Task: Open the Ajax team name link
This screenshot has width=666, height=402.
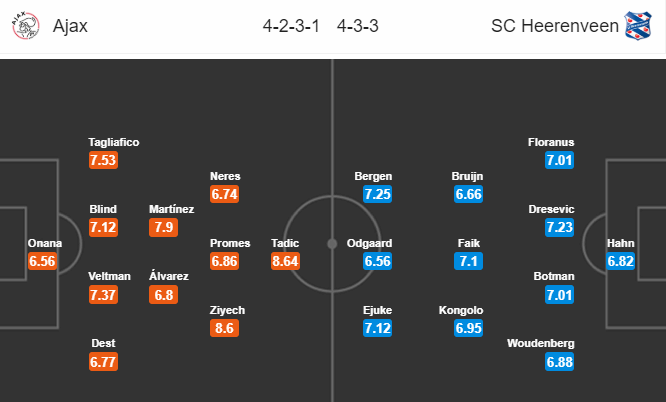Action: pyautogui.click(x=70, y=26)
